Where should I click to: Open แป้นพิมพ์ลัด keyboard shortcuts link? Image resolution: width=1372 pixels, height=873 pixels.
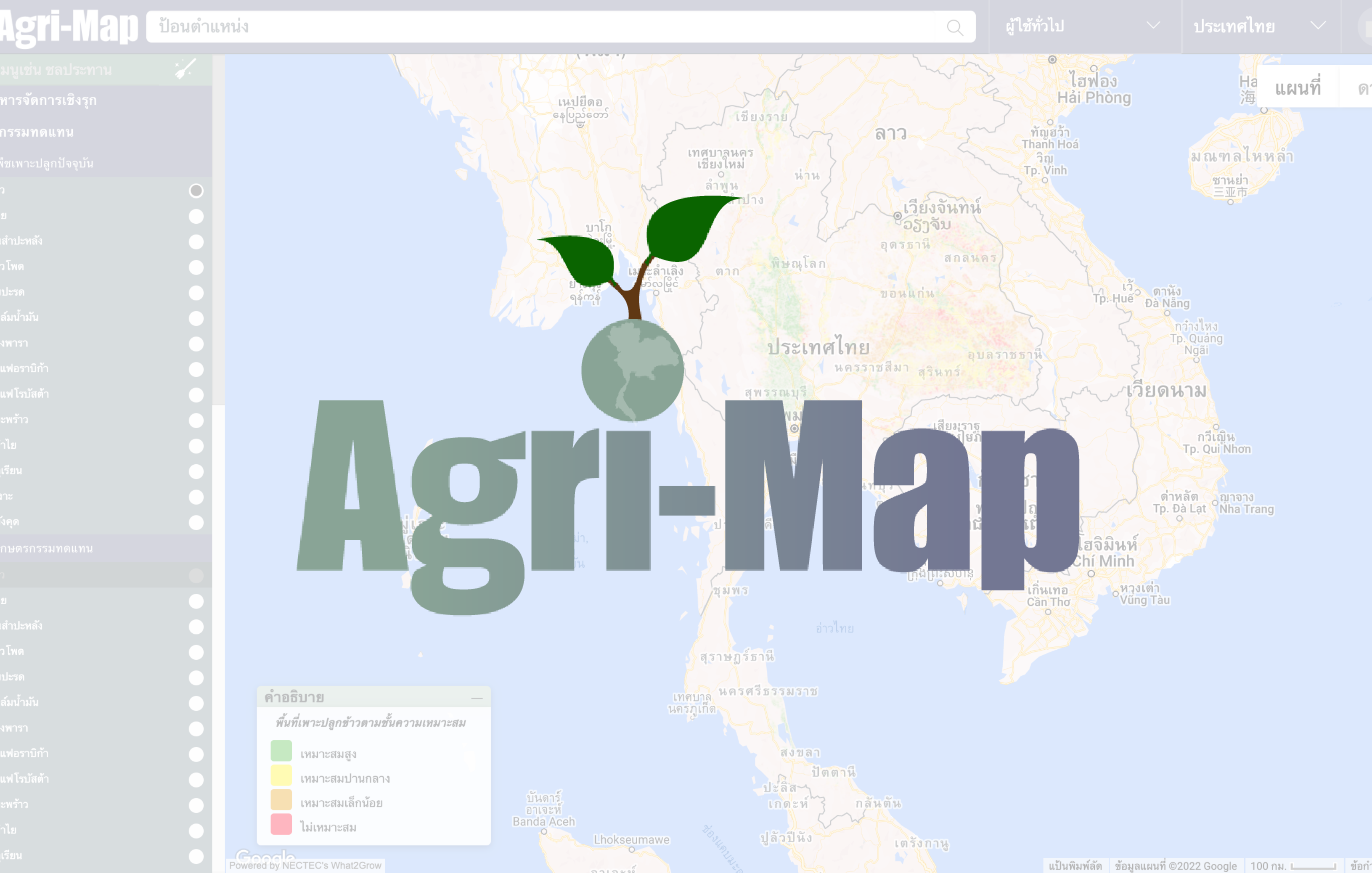(1075, 866)
